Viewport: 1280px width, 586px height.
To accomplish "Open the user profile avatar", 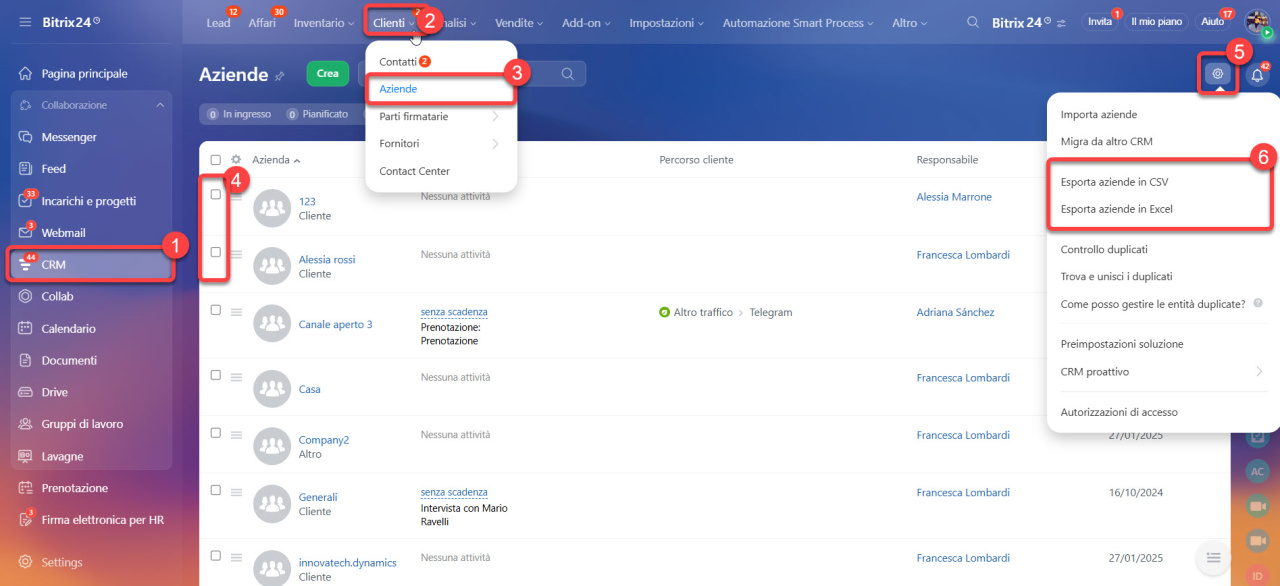I will click(1257, 21).
